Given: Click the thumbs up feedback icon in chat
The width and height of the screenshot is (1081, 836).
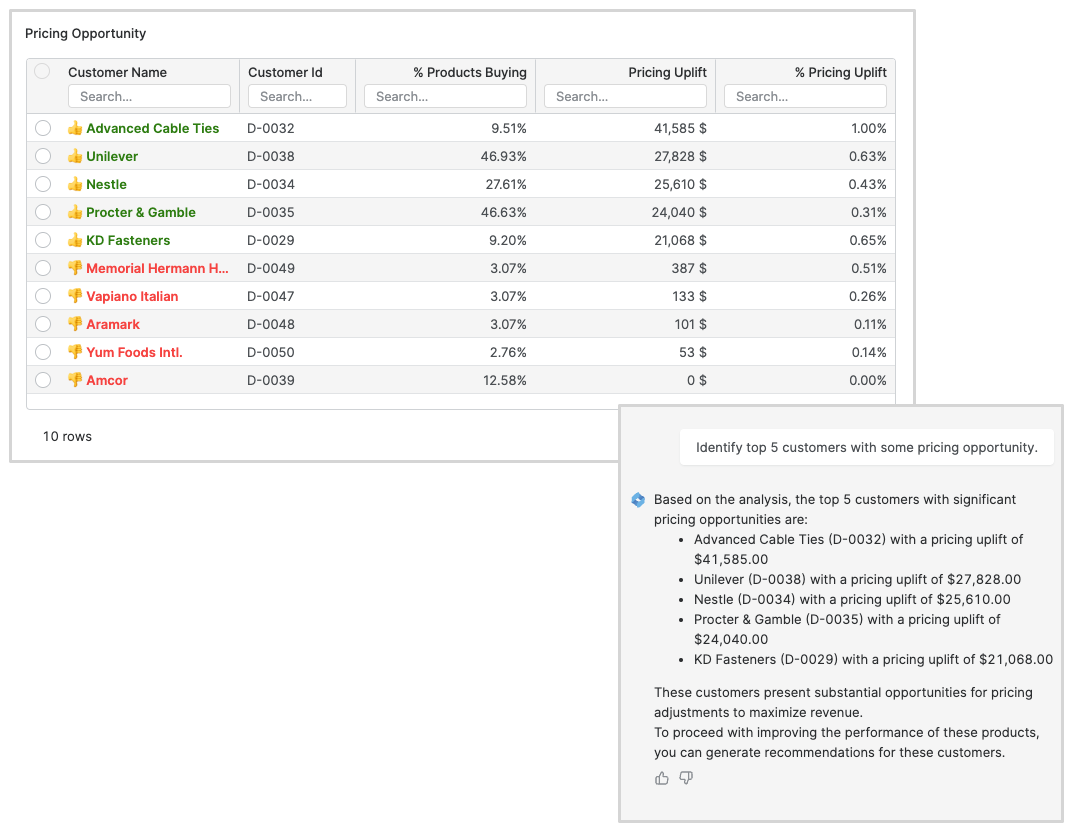Looking at the screenshot, I should [x=662, y=778].
